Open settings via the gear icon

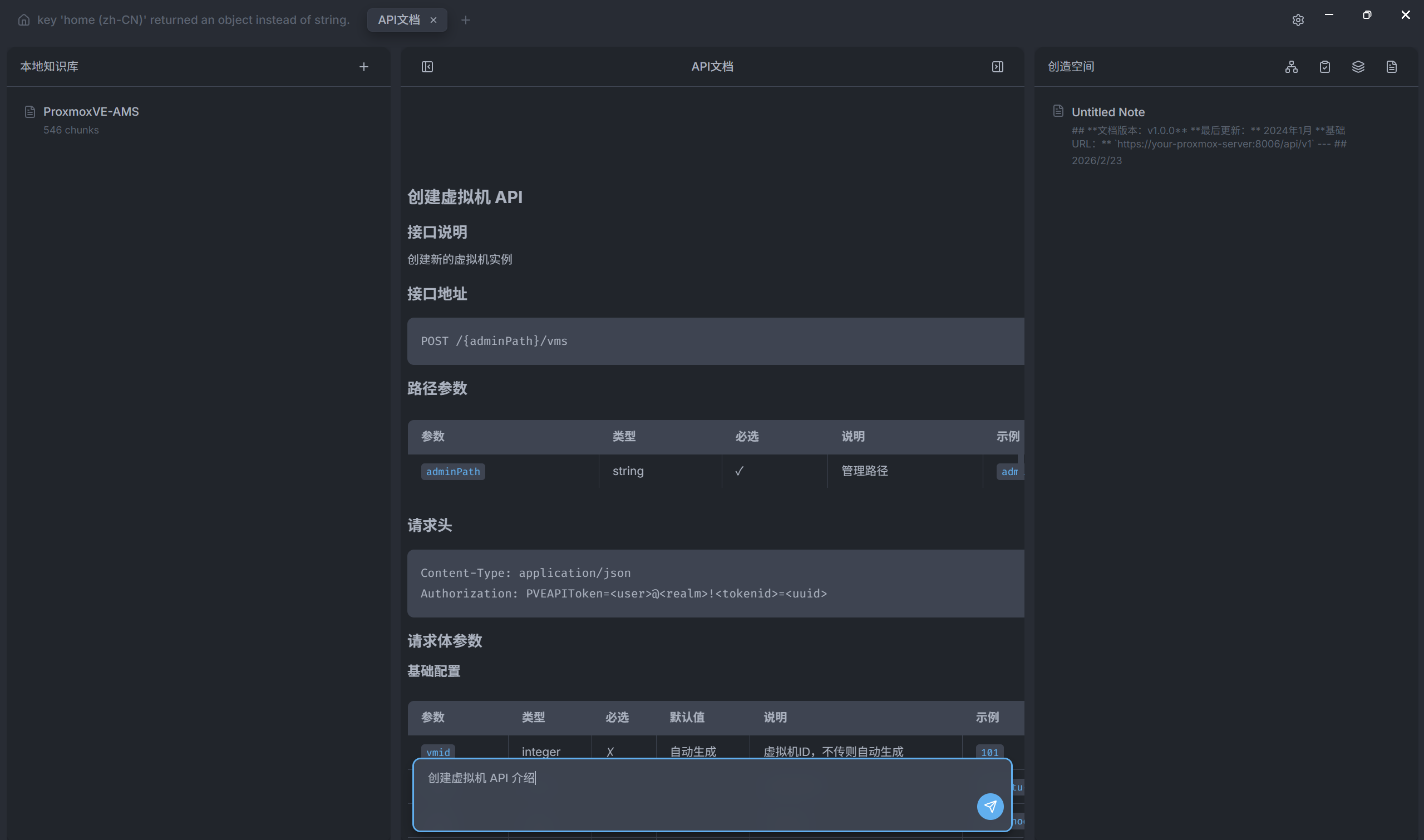(x=1298, y=21)
